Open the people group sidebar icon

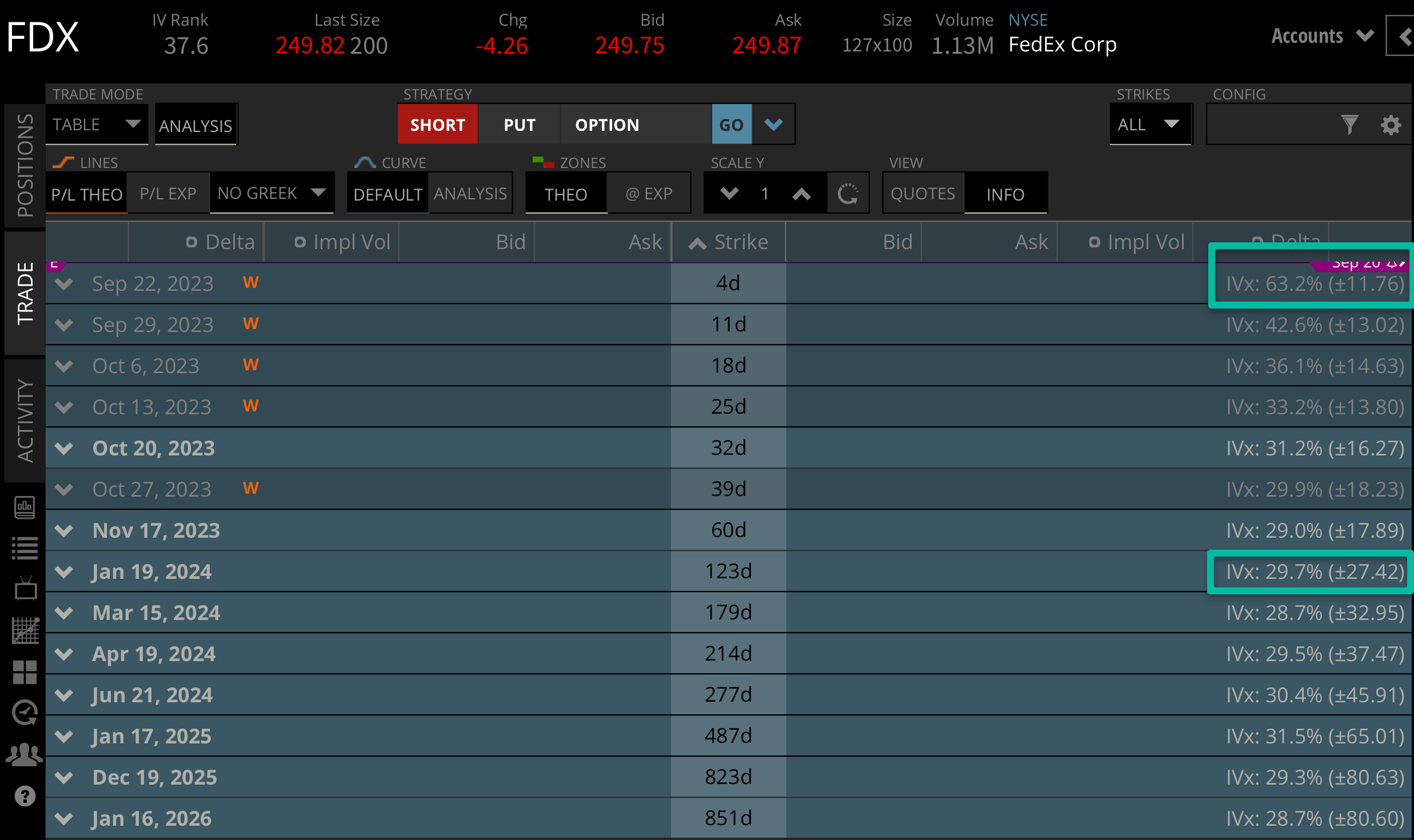pos(25,755)
